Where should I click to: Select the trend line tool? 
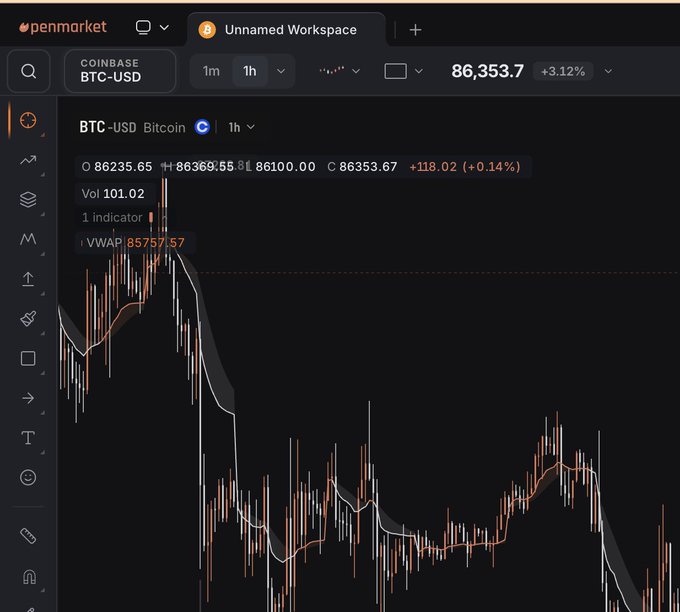28,160
